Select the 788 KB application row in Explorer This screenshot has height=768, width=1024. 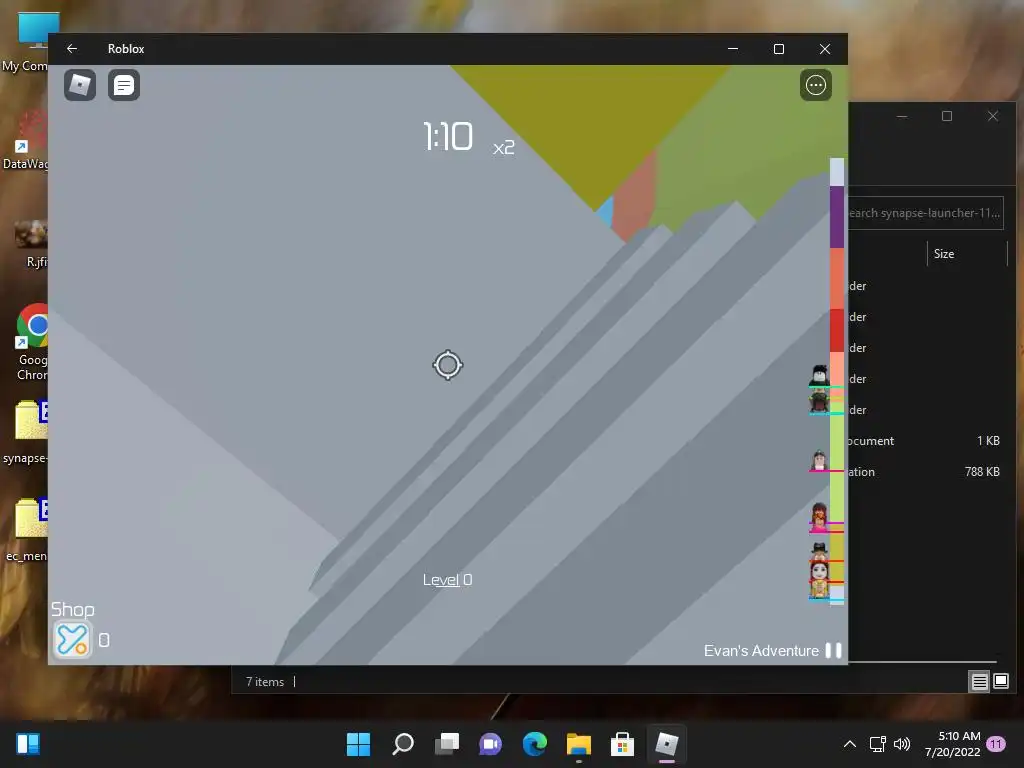[x=925, y=472]
